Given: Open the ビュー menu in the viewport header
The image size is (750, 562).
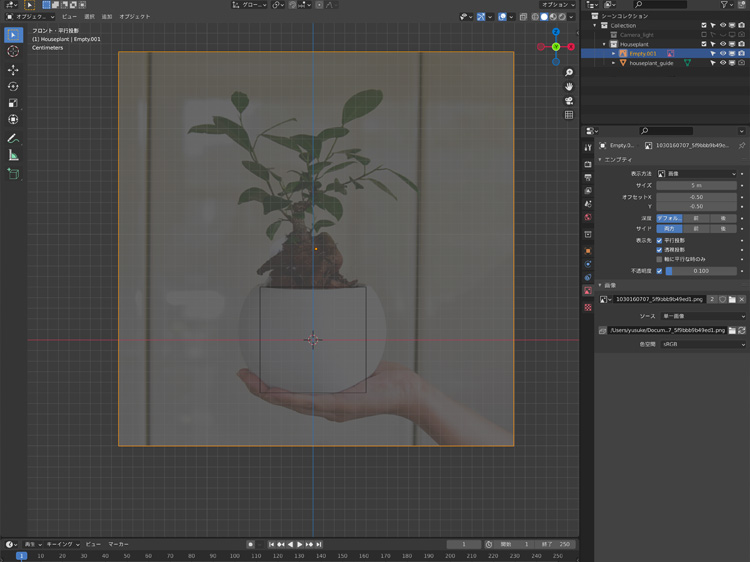Looking at the screenshot, I should [69, 17].
